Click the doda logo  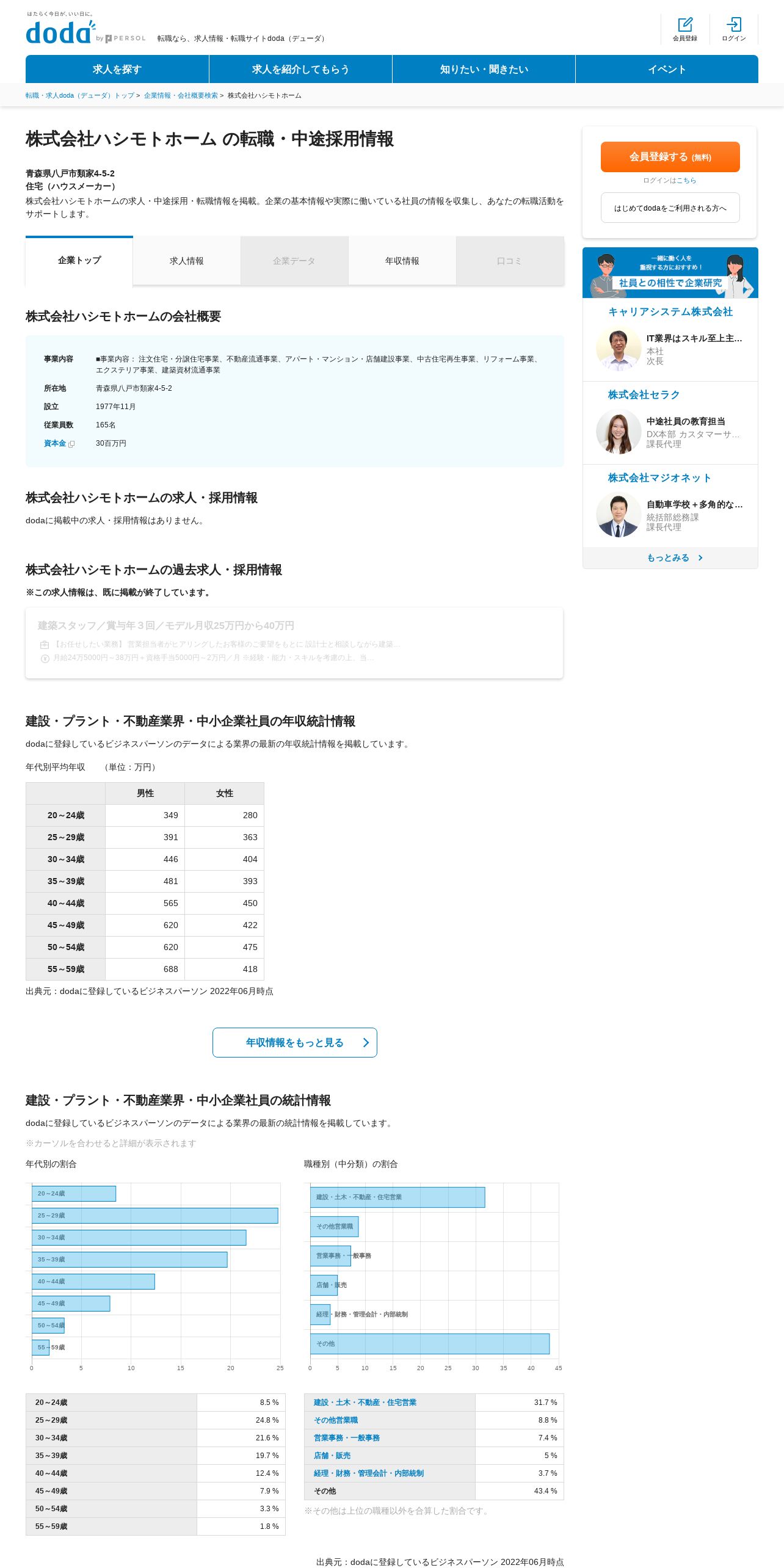click(x=60, y=32)
